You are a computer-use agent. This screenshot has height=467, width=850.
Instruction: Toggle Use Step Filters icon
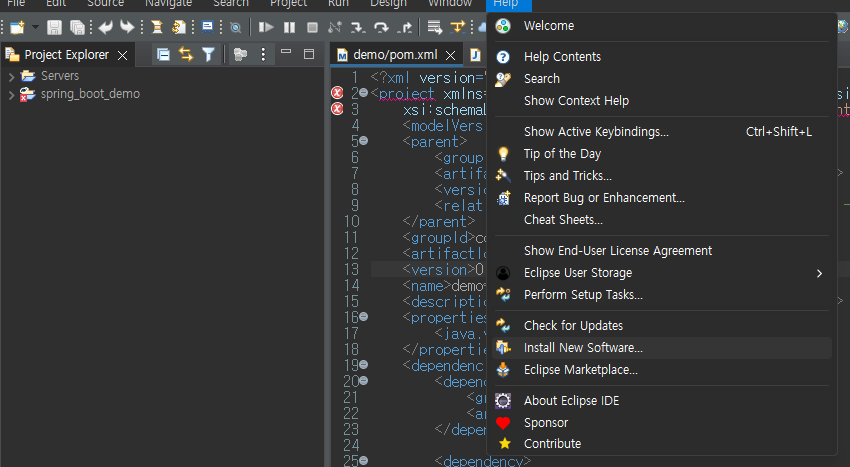click(458, 27)
